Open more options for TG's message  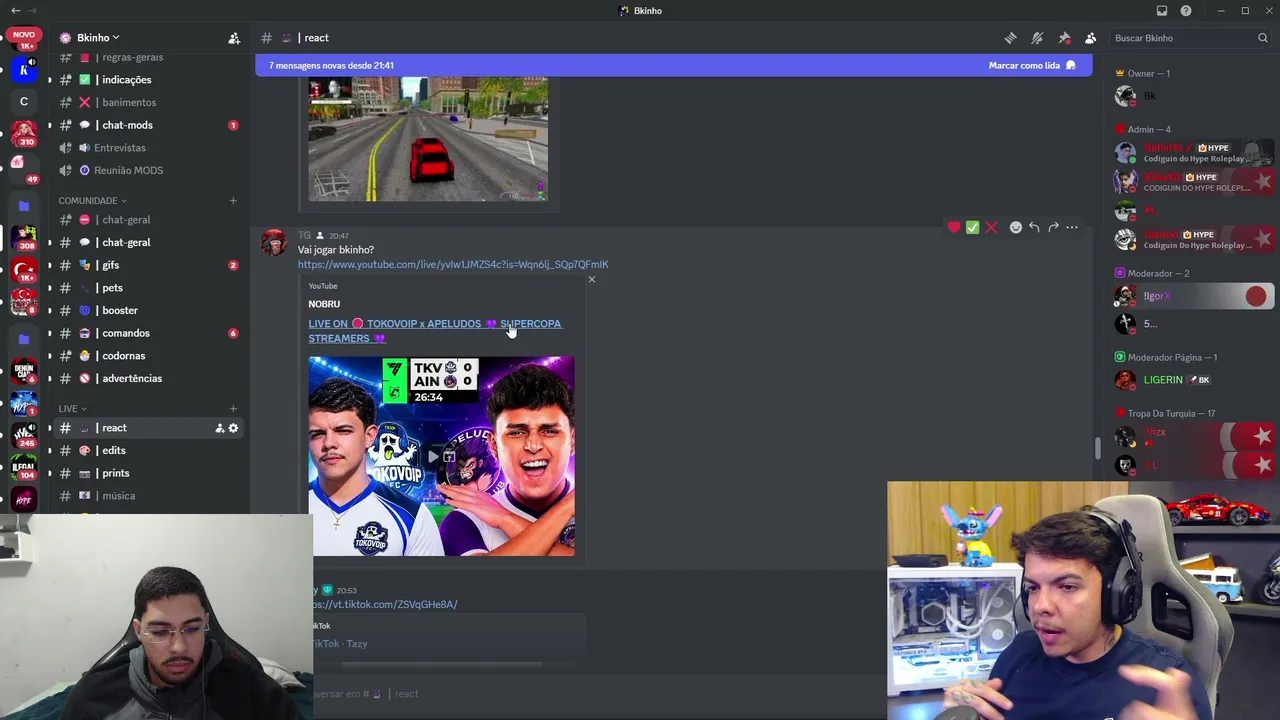tap(1072, 228)
